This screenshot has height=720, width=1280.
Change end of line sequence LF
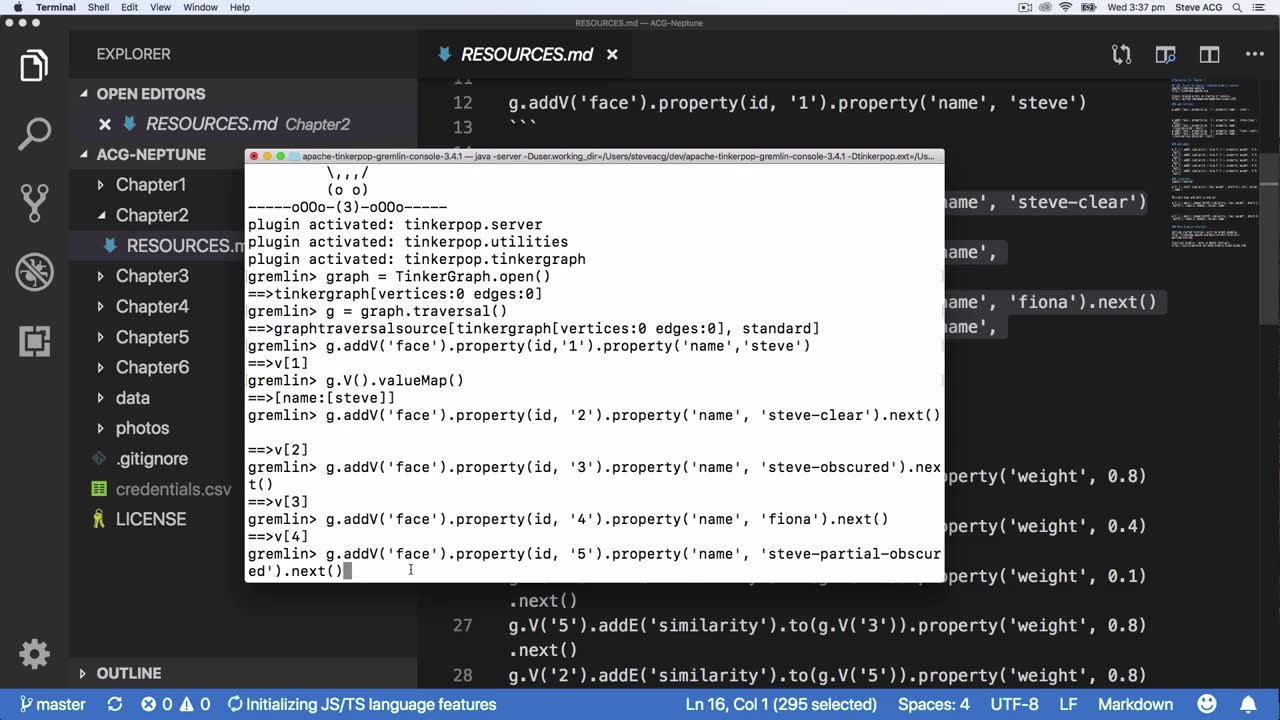coord(1069,704)
